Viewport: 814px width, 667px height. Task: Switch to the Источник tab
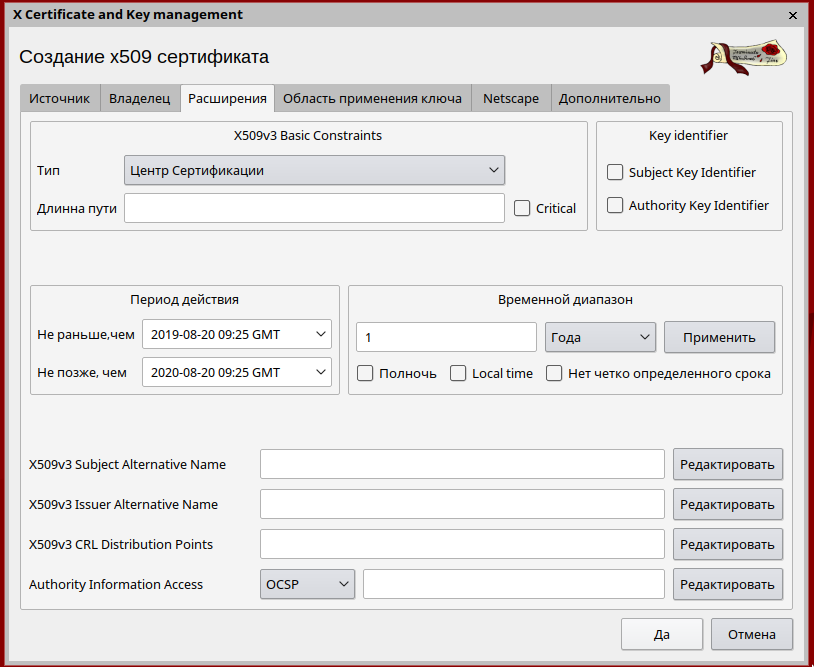tap(60, 98)
